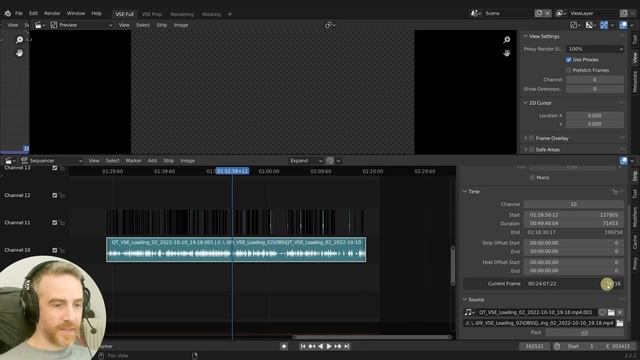
Task: Collapse the Source panel
Action: [464, 300]
